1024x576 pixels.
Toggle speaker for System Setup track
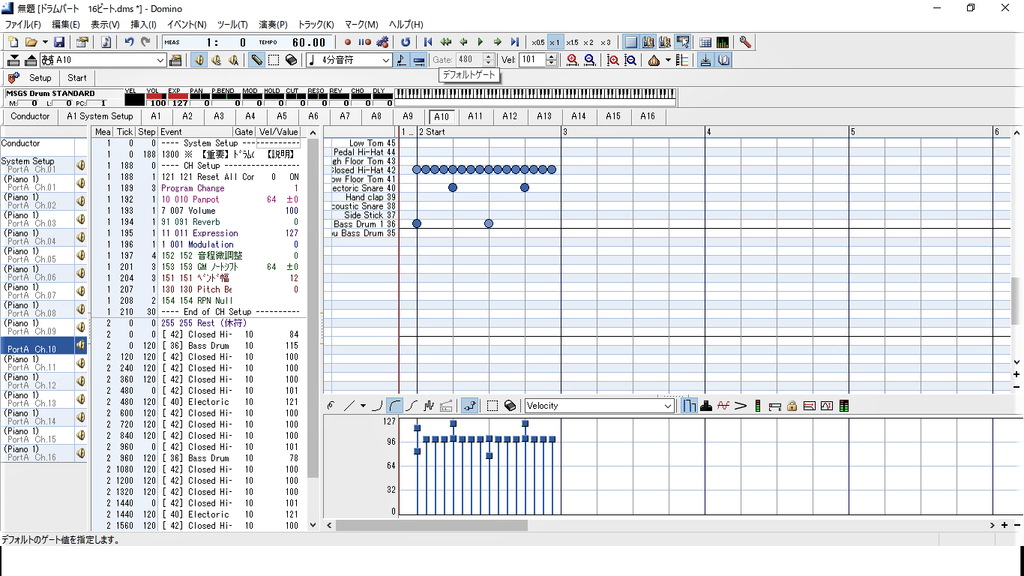click(x=81, y=165)
